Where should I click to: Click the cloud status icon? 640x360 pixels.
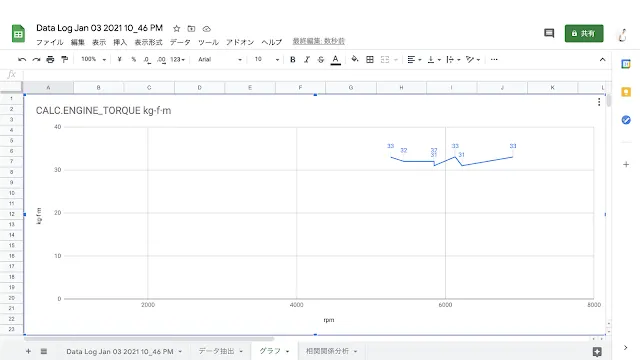(x=207, y=29)
